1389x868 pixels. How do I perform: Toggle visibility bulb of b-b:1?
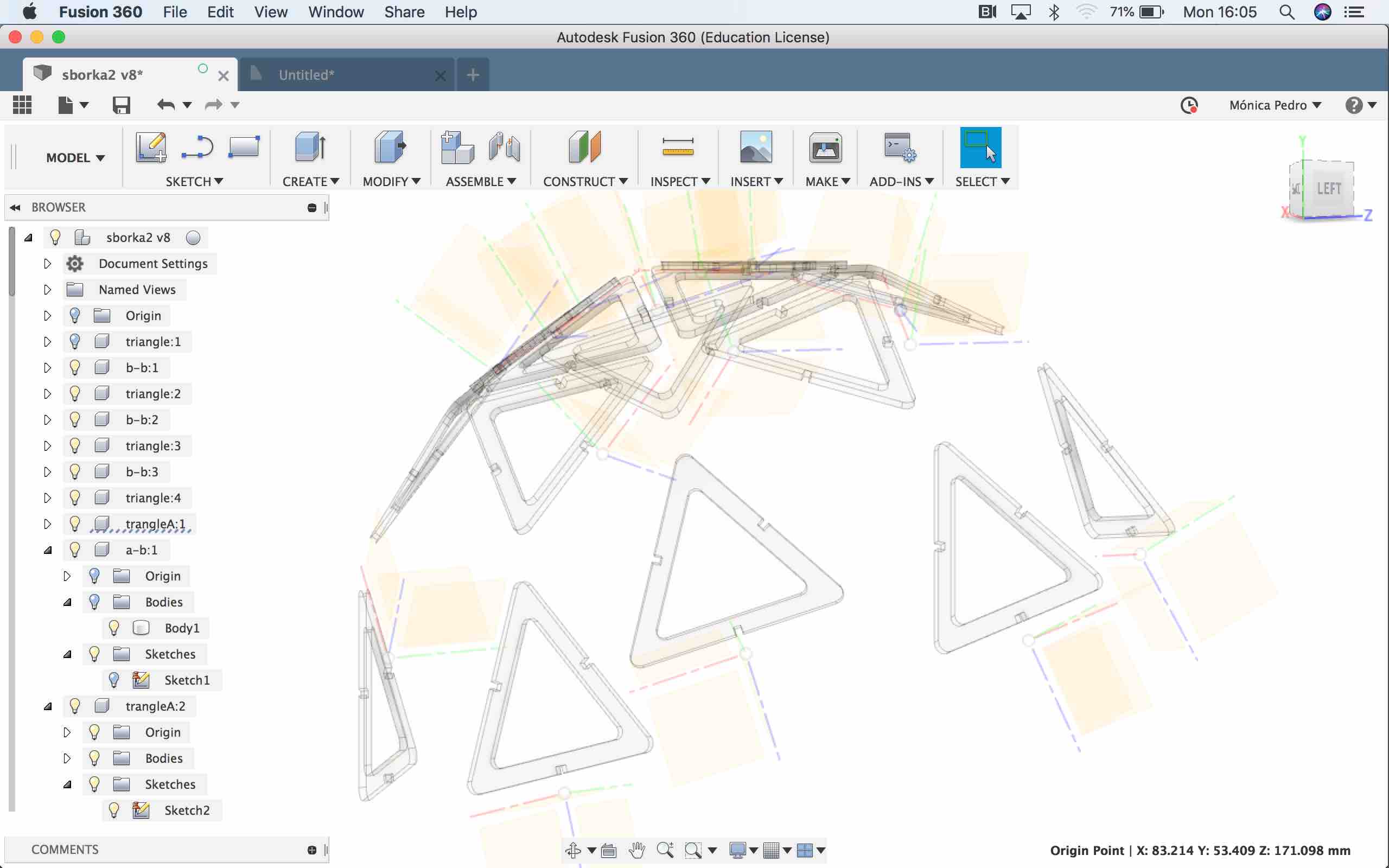pos(75,367)
